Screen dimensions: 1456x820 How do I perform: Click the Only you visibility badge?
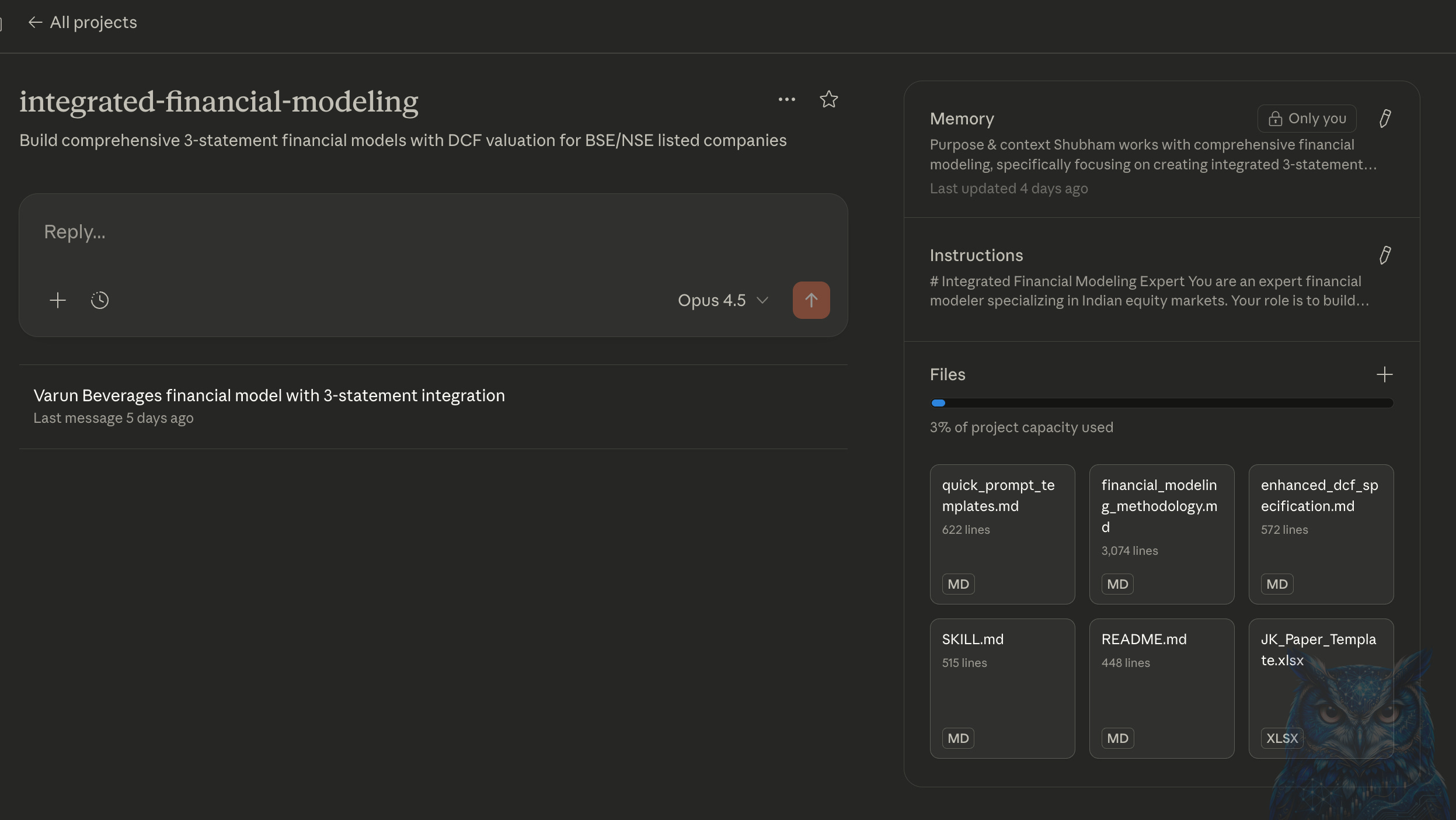(x=1307, y=119)
